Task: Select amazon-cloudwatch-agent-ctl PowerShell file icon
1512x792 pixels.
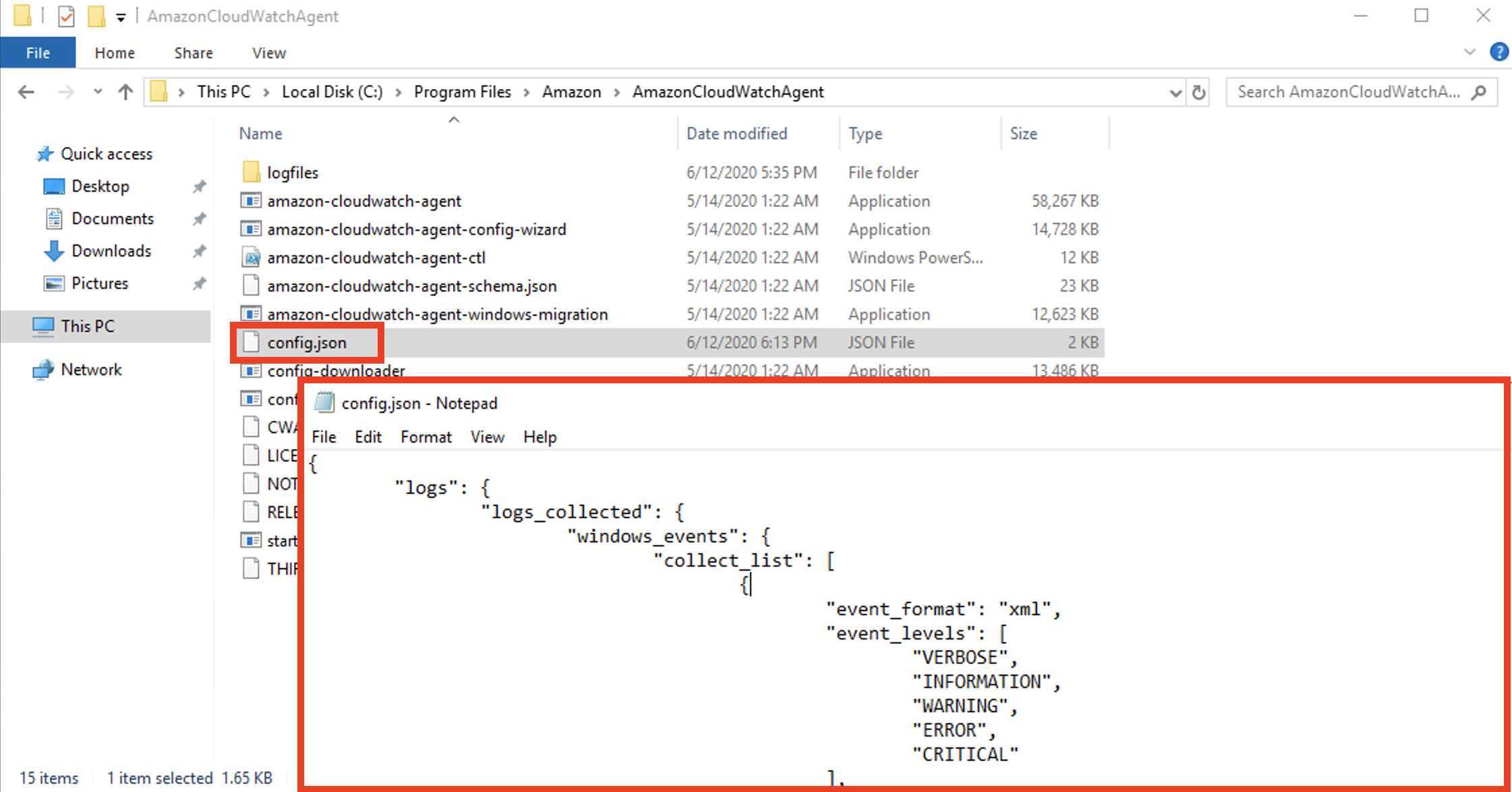Action: pos(251,258)
